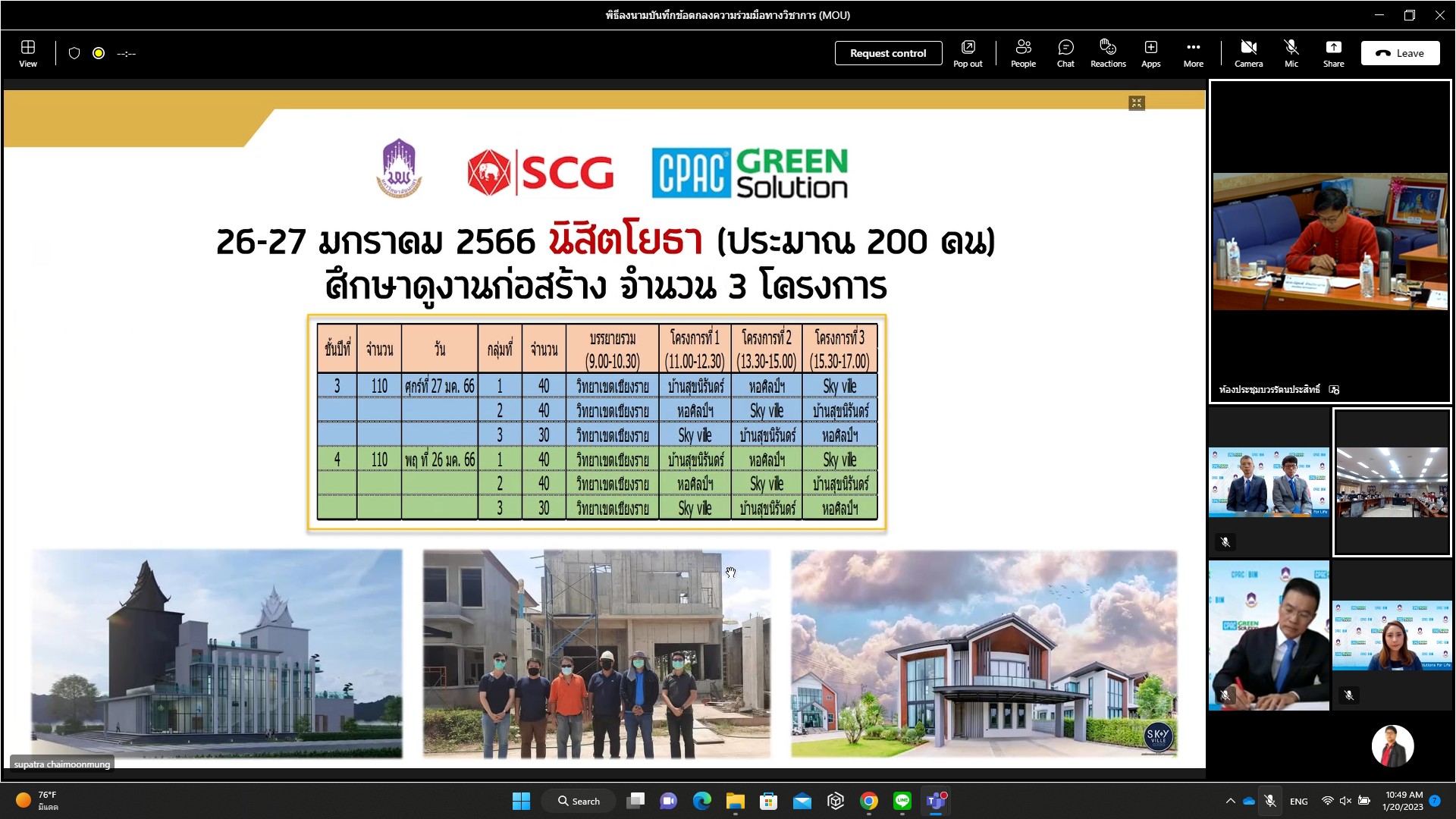
Task: Open Microsoft Store from taskbar
Action: pos(768,801)
